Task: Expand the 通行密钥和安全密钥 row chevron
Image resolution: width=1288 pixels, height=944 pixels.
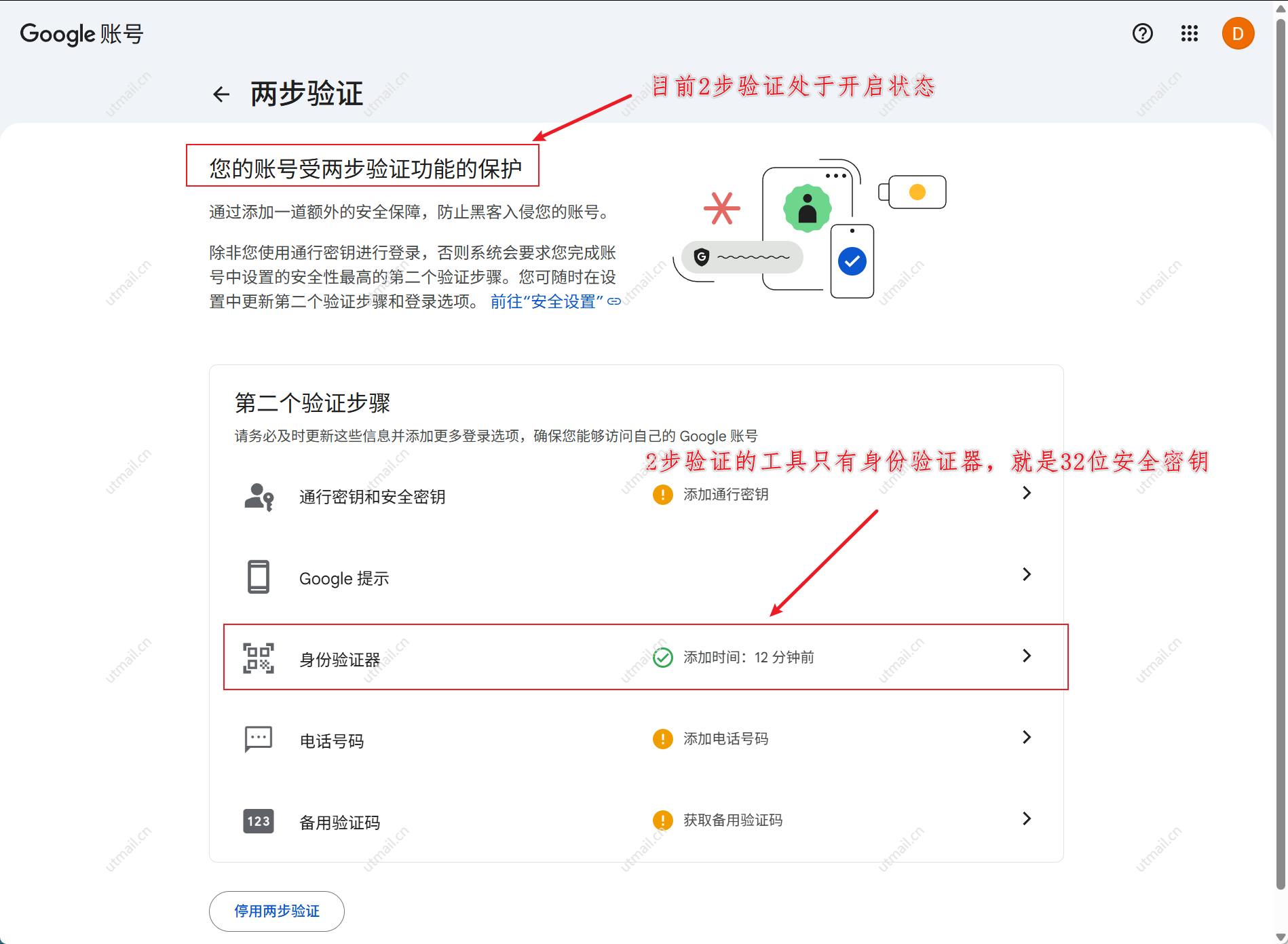Action: click(1027, 493)
